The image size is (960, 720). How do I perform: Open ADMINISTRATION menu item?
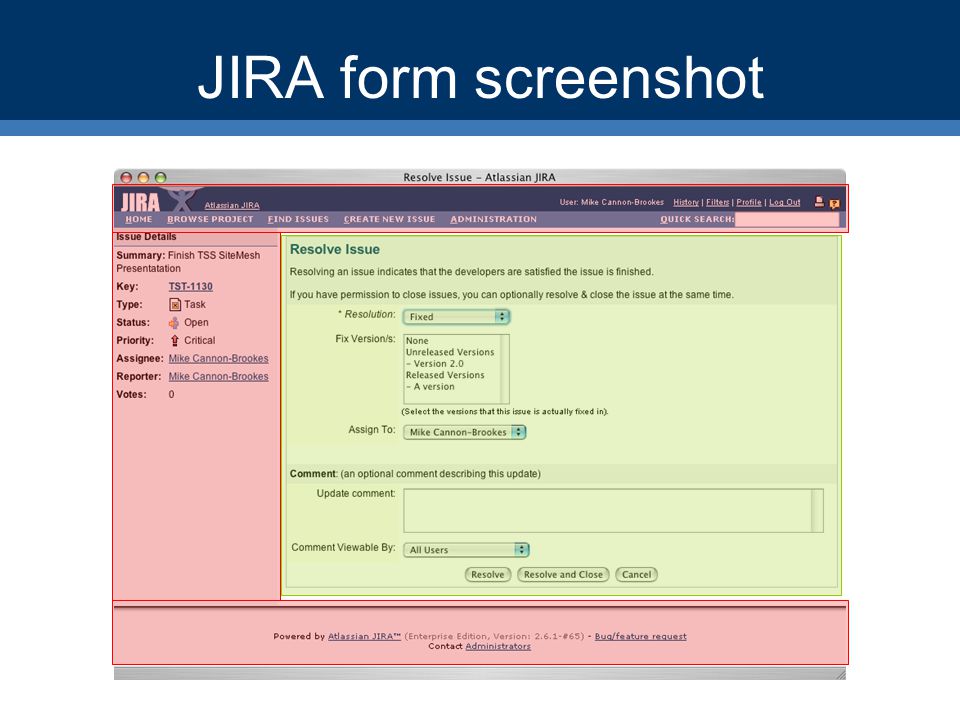[x=493, y=219]
